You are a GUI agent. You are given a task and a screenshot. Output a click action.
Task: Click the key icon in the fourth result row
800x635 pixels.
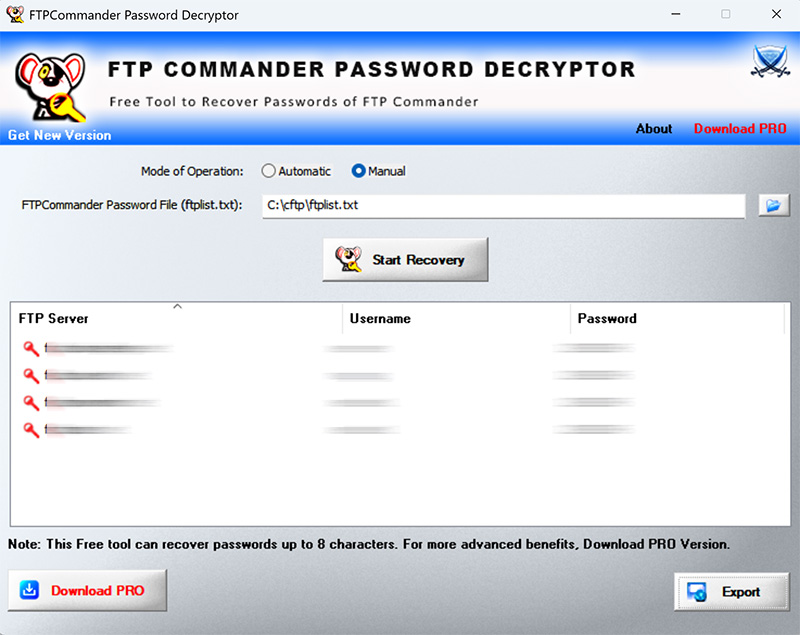click(31, 429)
